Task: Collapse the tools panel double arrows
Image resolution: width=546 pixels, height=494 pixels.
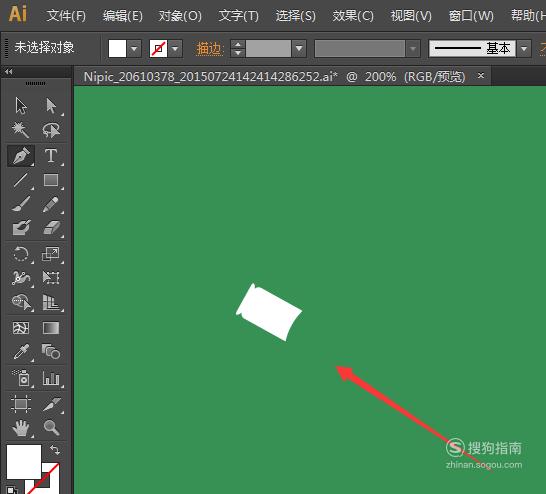Action: tap(9, 72)
